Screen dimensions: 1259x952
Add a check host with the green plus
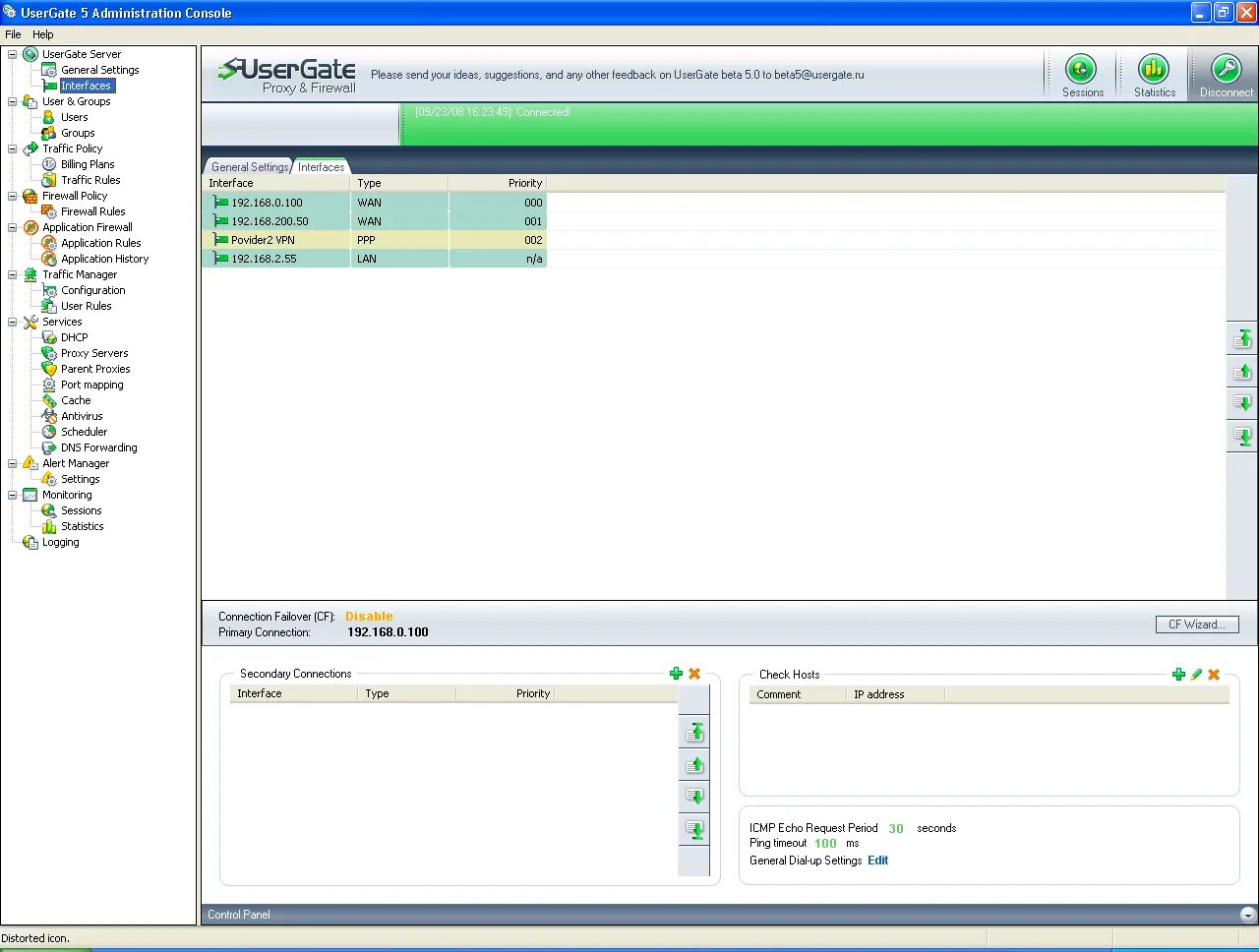(1178, 675)
